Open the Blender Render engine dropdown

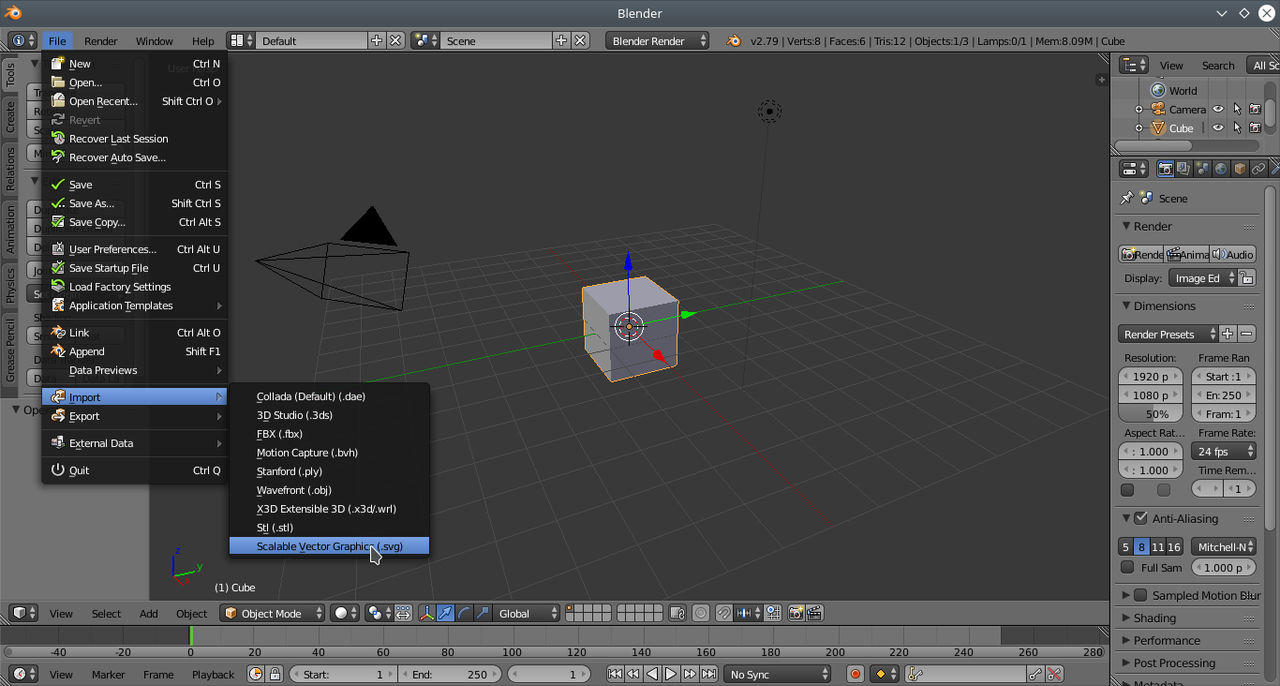click(x=657, y=41)
